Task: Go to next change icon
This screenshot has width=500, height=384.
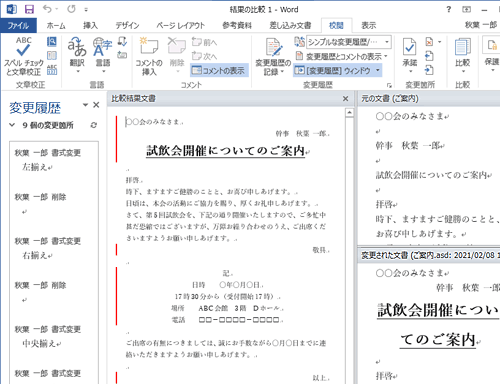Action: tap(429, 70)
